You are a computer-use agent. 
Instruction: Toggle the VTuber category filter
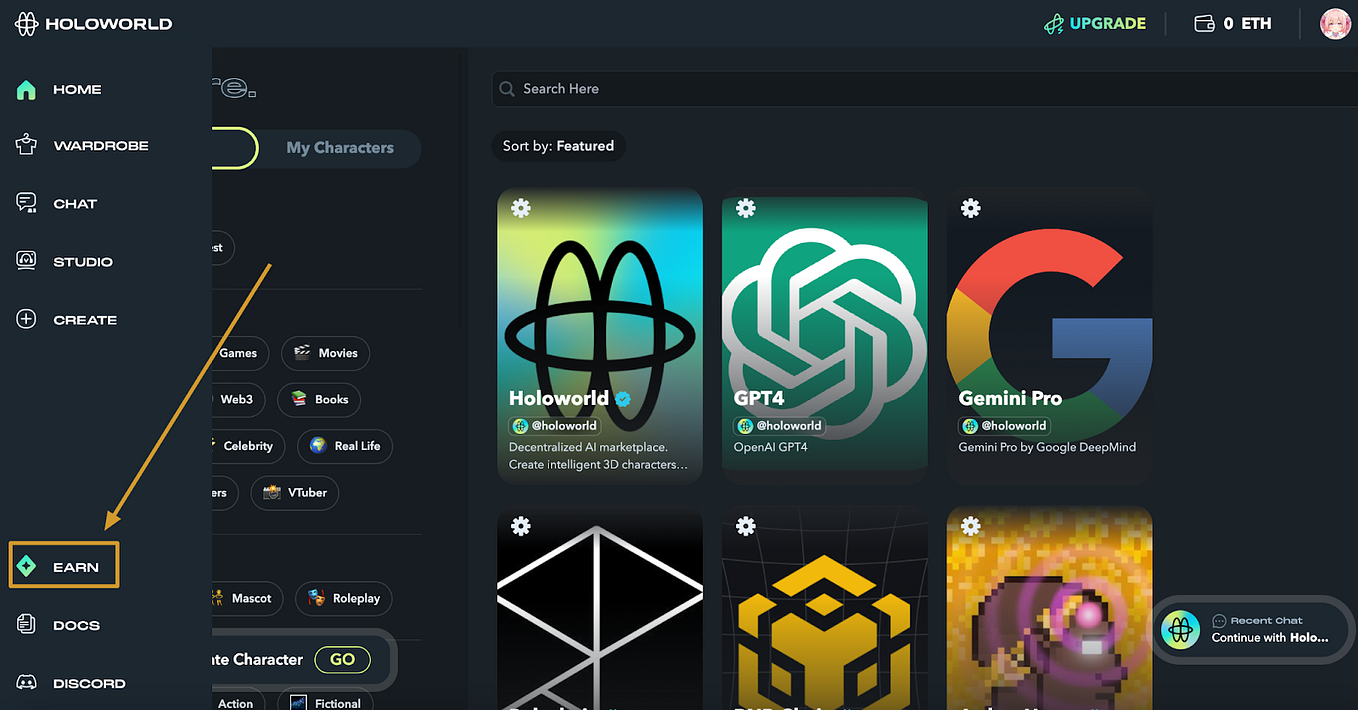[x=294, y=492]
